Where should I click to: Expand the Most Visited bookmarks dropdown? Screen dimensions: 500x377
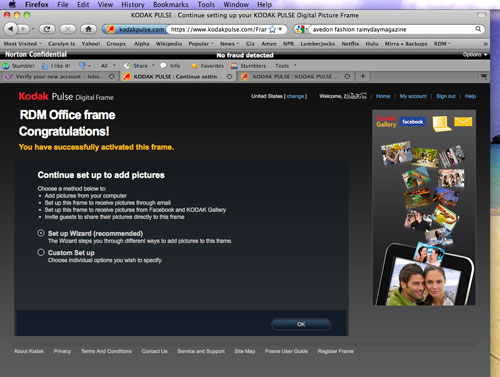tap(23, 44)
